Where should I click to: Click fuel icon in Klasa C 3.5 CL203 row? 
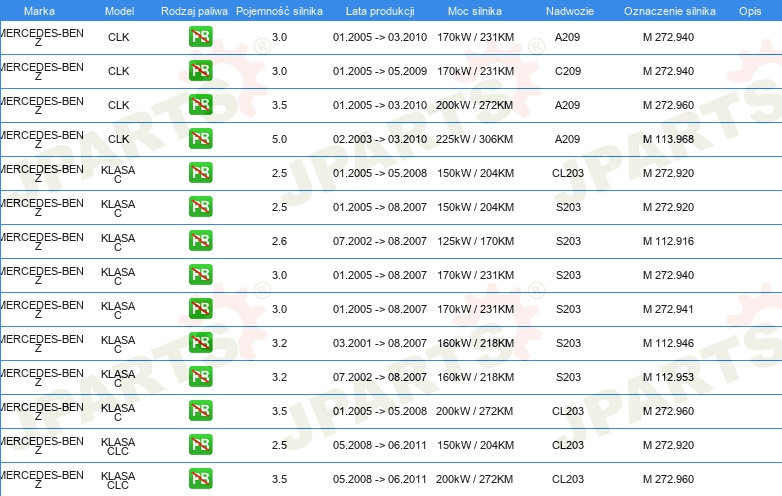point(200,411)
